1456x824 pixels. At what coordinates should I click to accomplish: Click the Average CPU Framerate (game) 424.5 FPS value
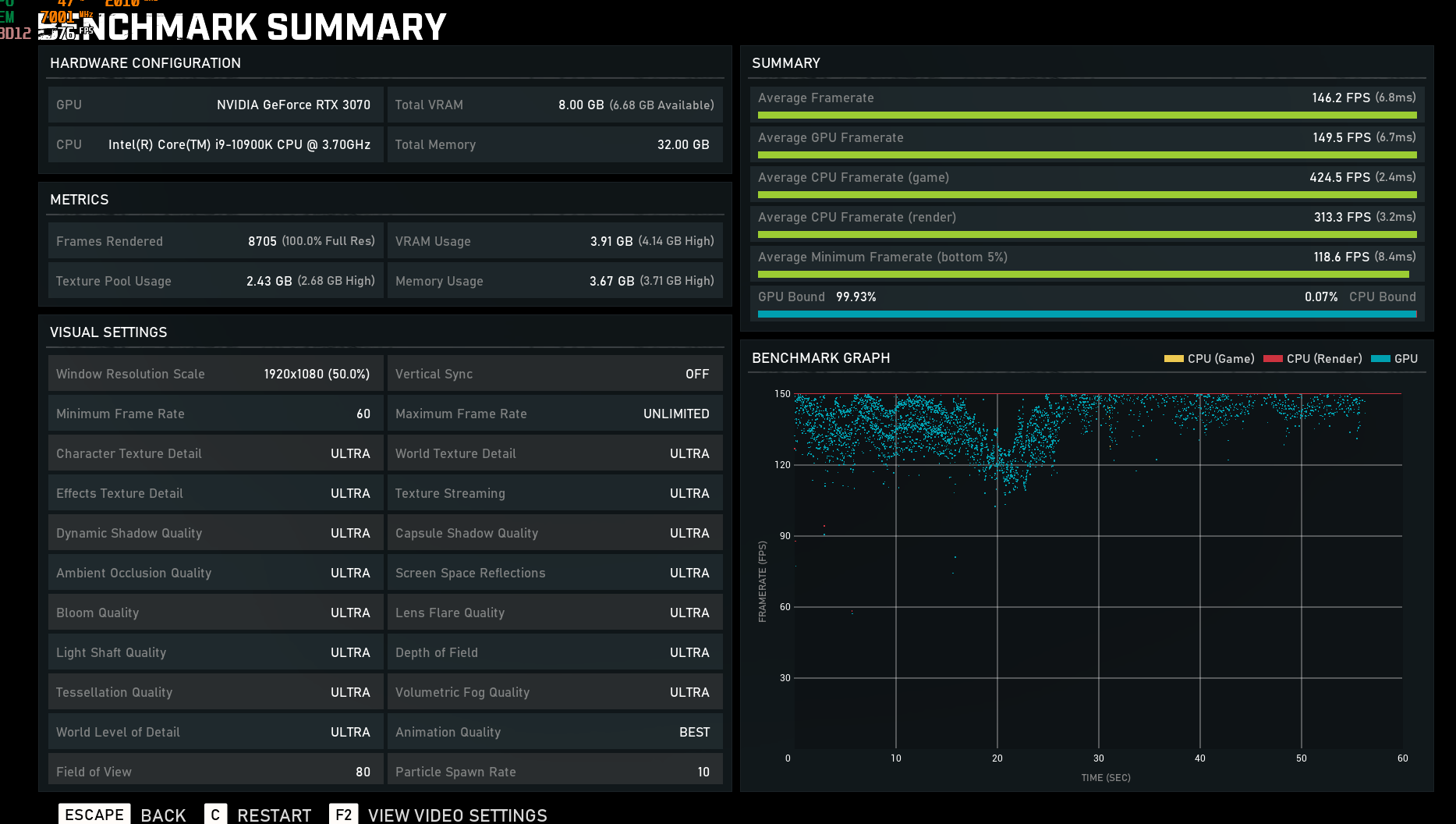[1340, 177]
